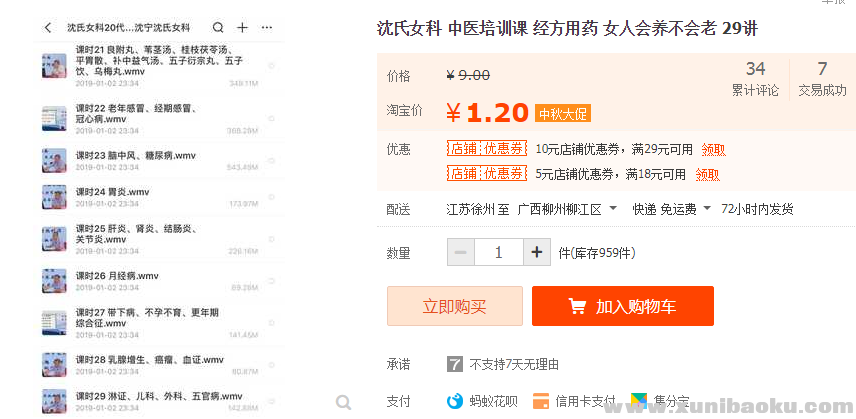Select the circle for 课时24 胃炎.wmv

pyautogui.click(x=272, y=197)
